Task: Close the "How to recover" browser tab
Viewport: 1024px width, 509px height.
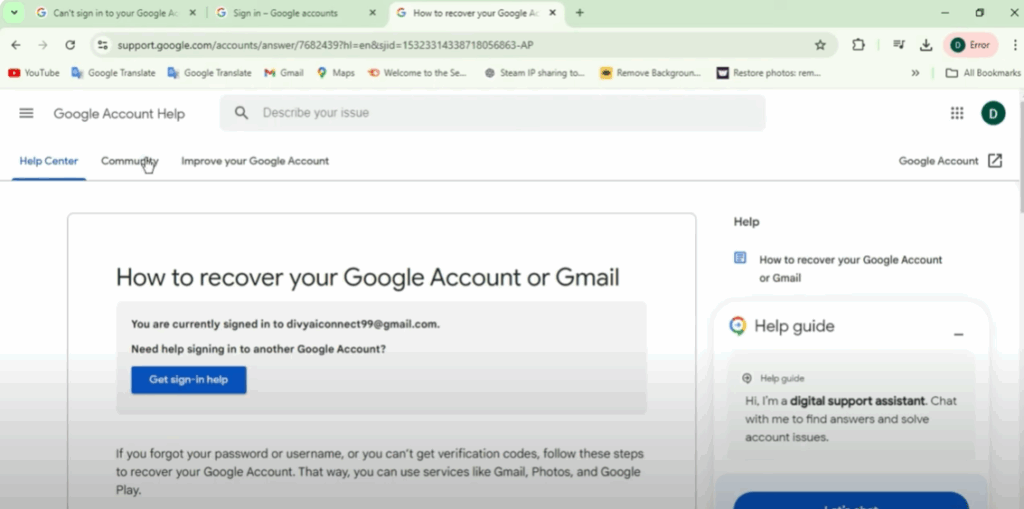Action: click(x=552, y=13)
